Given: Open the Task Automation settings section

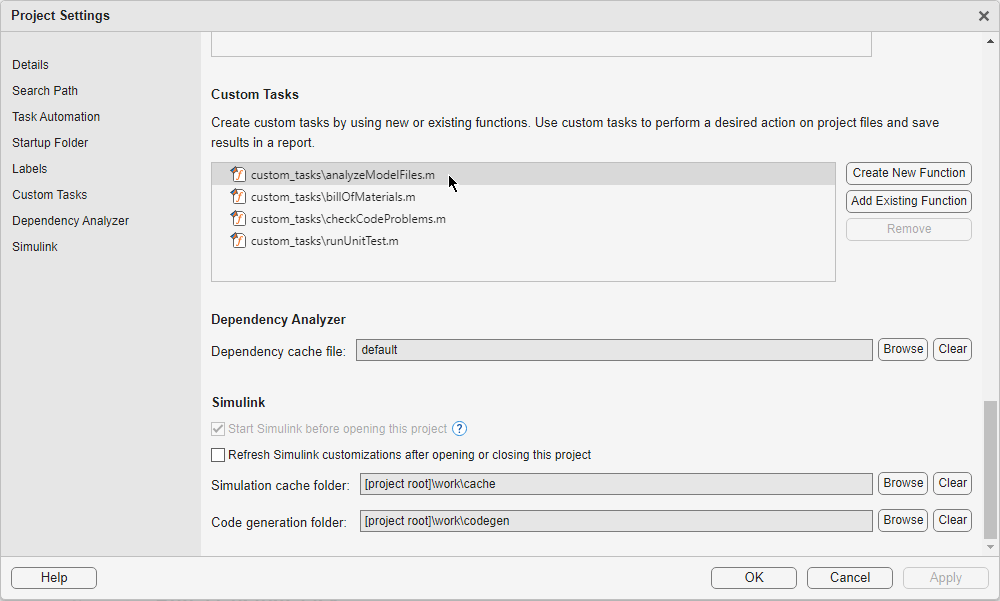Looking at the screenshot, I should point(56,117).
